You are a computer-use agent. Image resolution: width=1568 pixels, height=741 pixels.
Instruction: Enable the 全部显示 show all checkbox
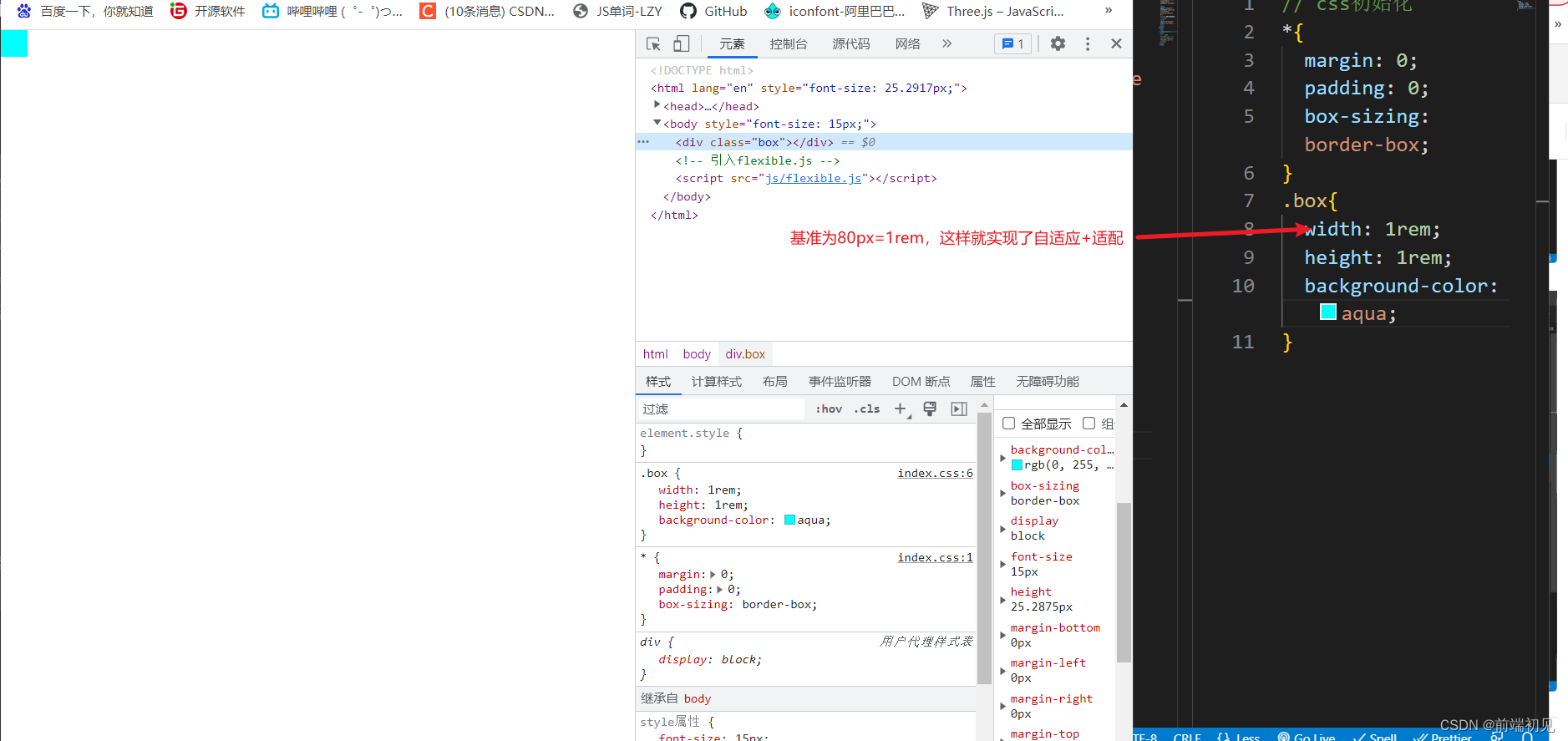(1008, 423)
